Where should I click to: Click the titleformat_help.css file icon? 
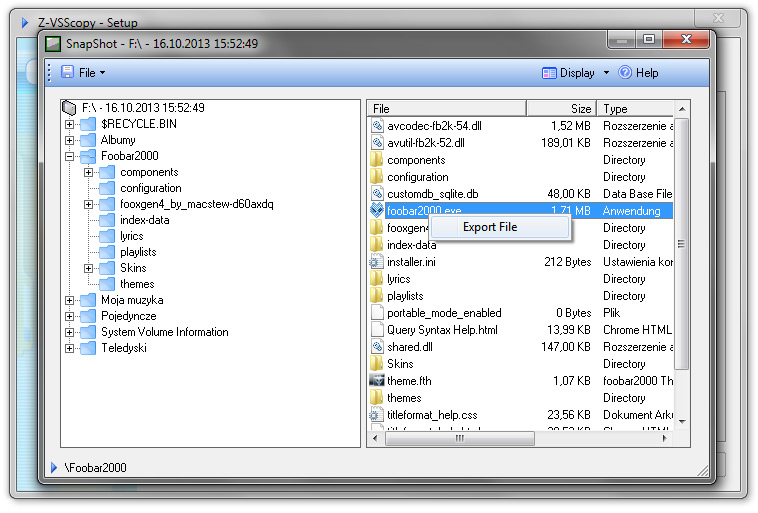click(376, 415)
